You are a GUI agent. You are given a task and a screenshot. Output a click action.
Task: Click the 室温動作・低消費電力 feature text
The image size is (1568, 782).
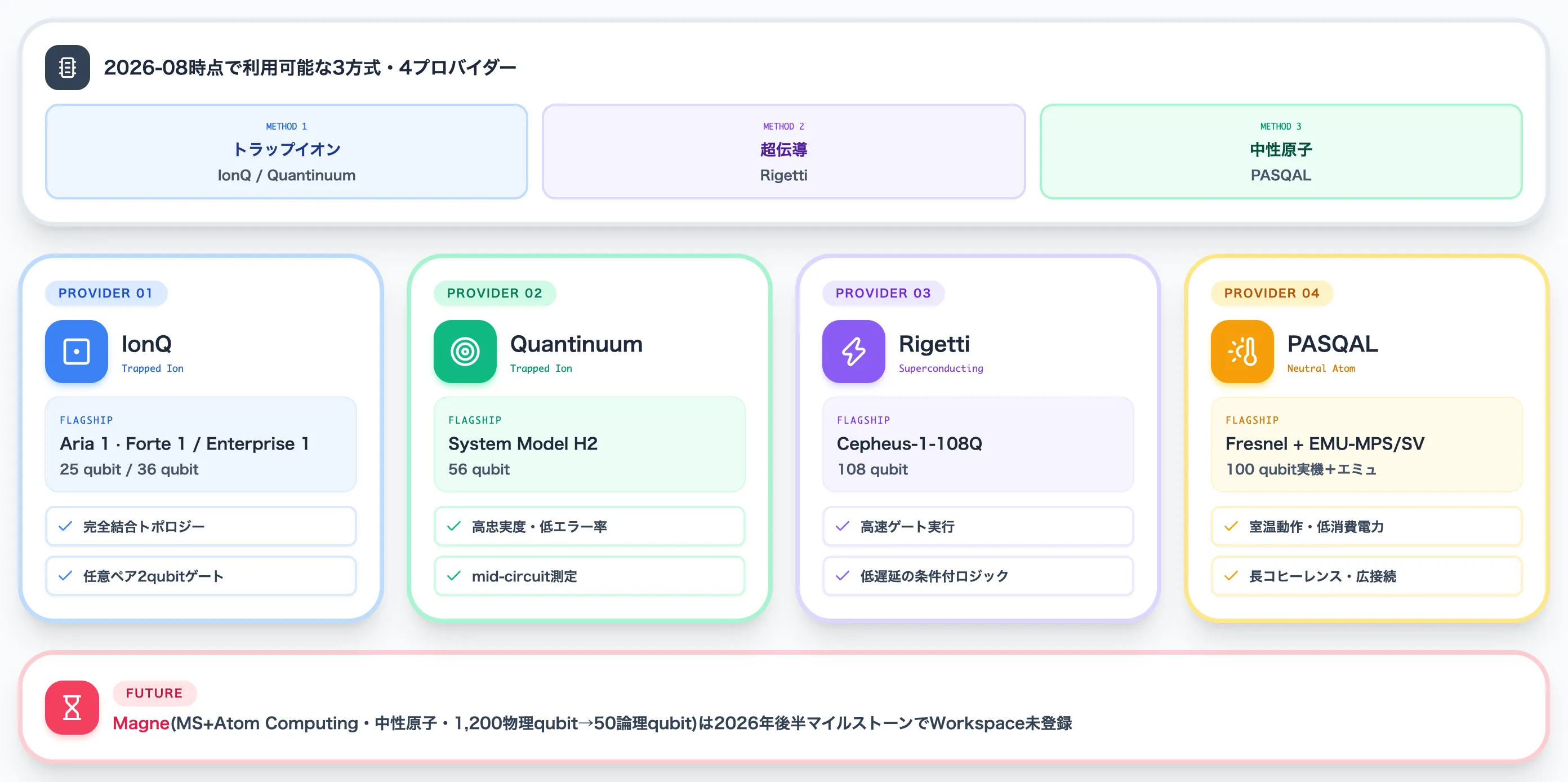[x=1317, y=527]
